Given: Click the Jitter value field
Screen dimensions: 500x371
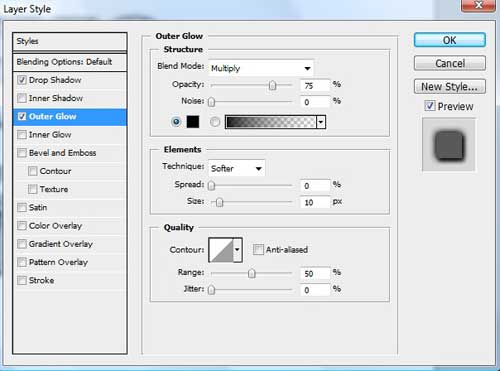Looking at the screenshot, I should tap(315, 290).
